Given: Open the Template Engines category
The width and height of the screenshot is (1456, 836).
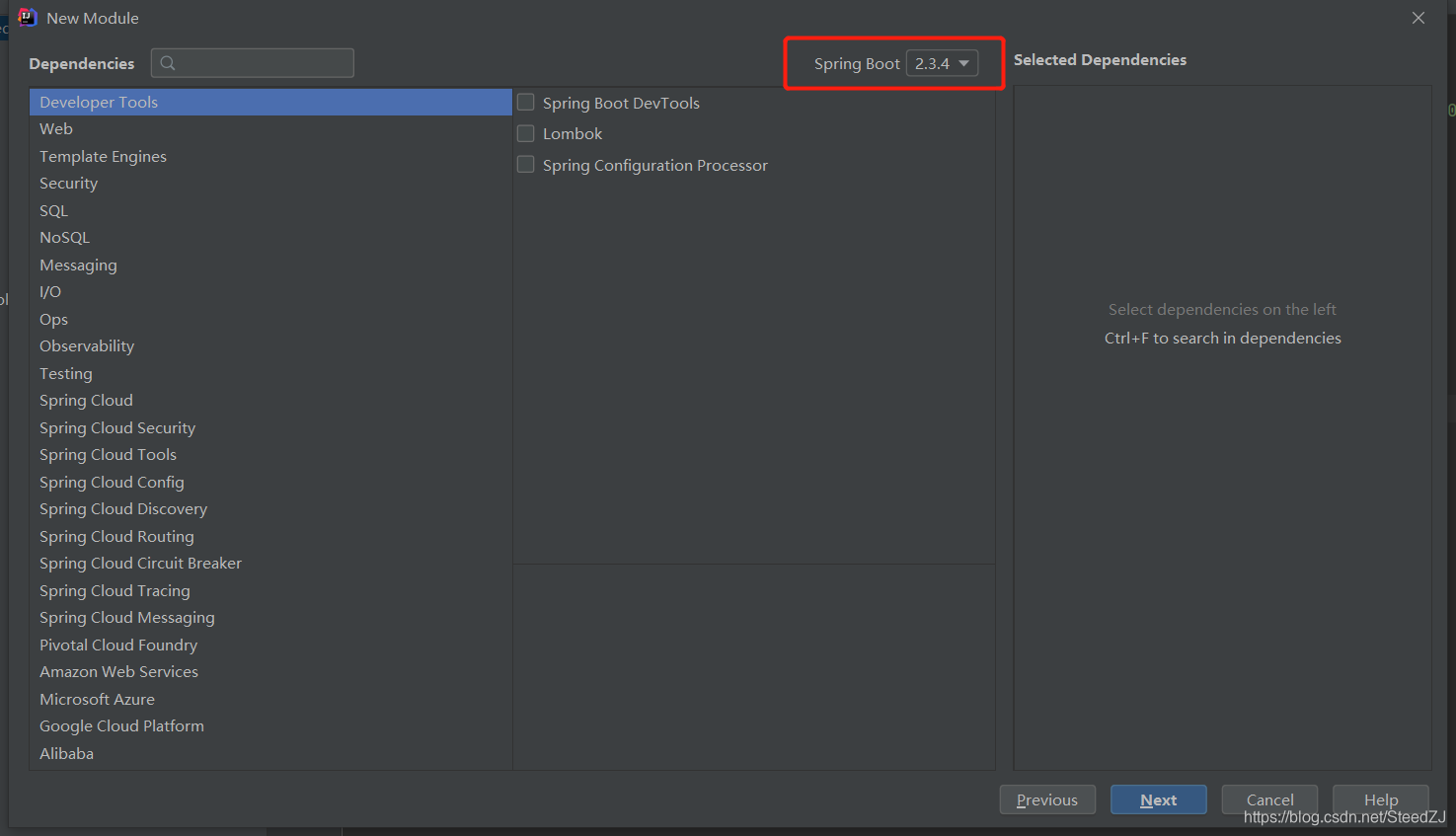Looking at the screenshot, I should [x=270, y=157].
